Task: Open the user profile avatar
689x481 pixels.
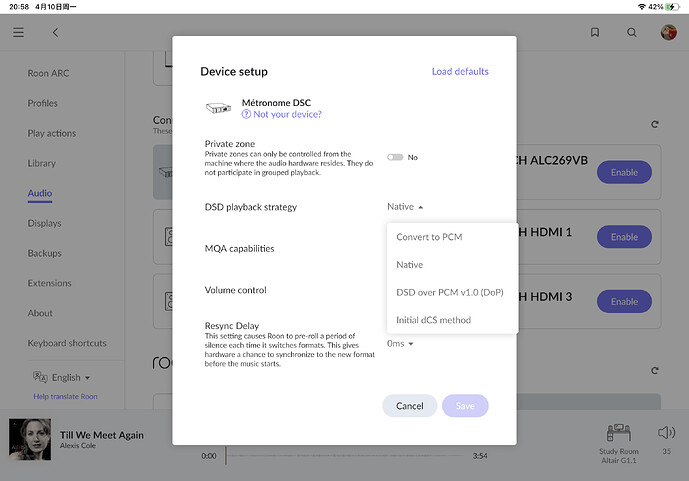Action: pos(668,33)
